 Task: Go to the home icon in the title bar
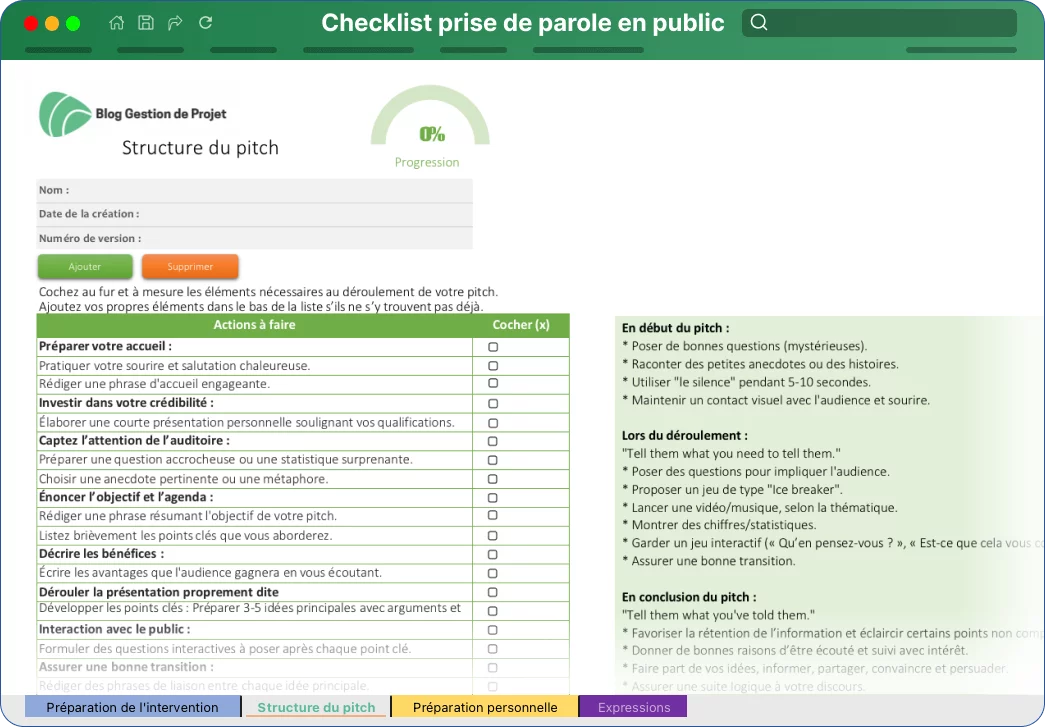(117, 23)
